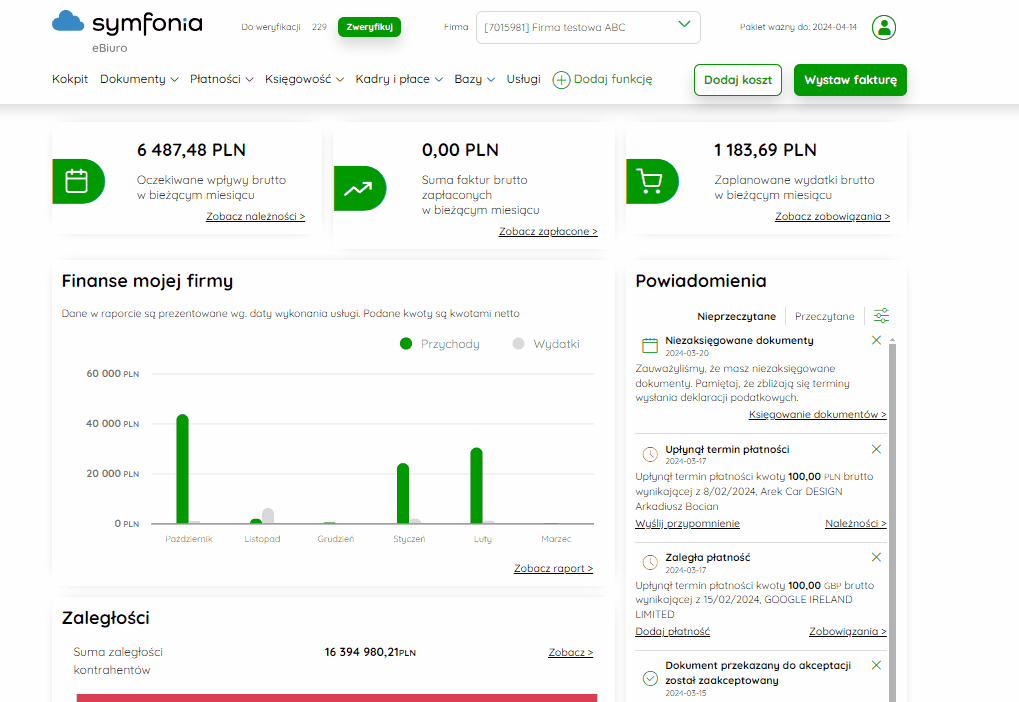Click the Symfonia cloud logo
The image size is (1019, 702).
[x=68, y=21]
